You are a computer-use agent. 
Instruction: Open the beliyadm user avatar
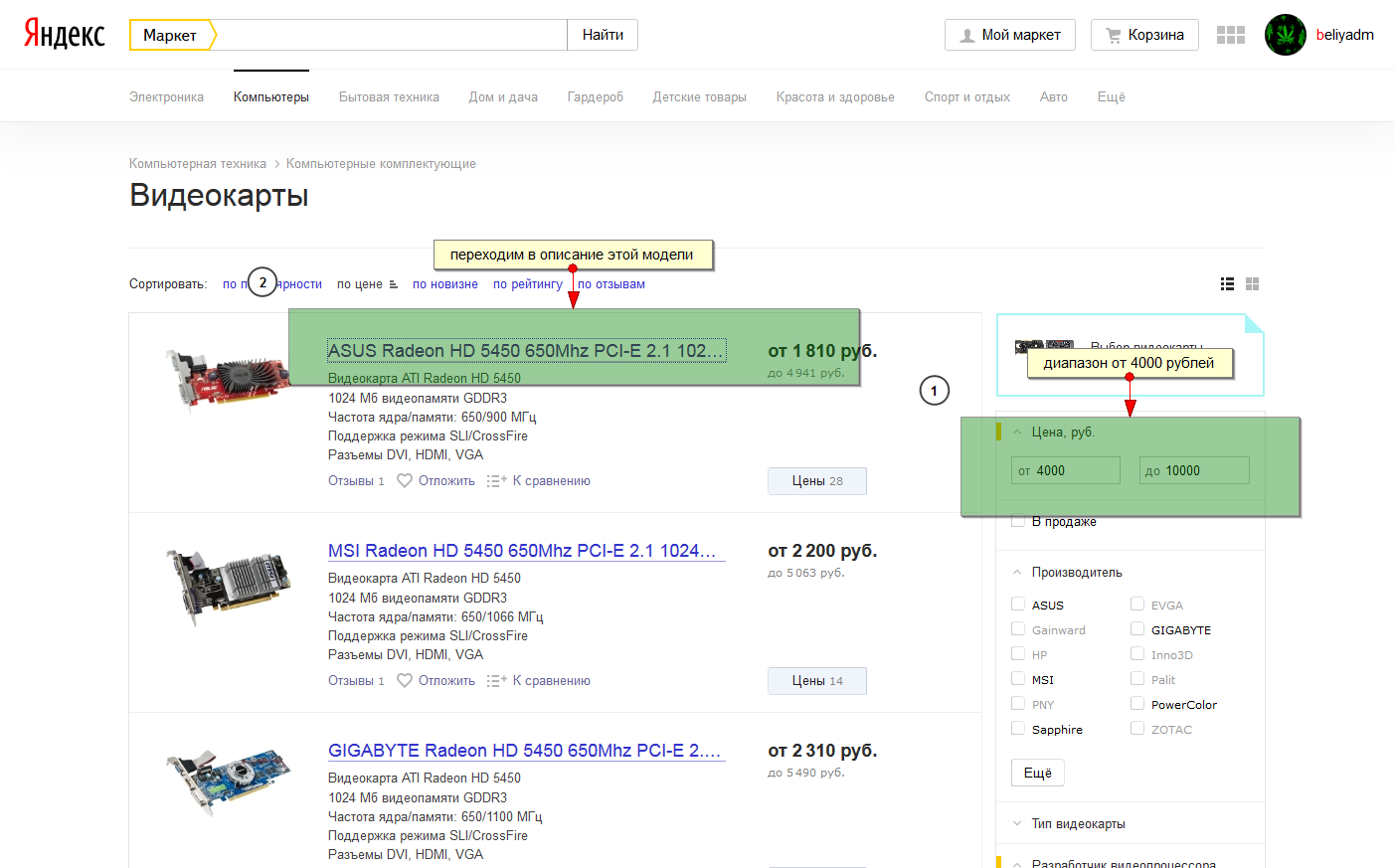point(1286,35)
